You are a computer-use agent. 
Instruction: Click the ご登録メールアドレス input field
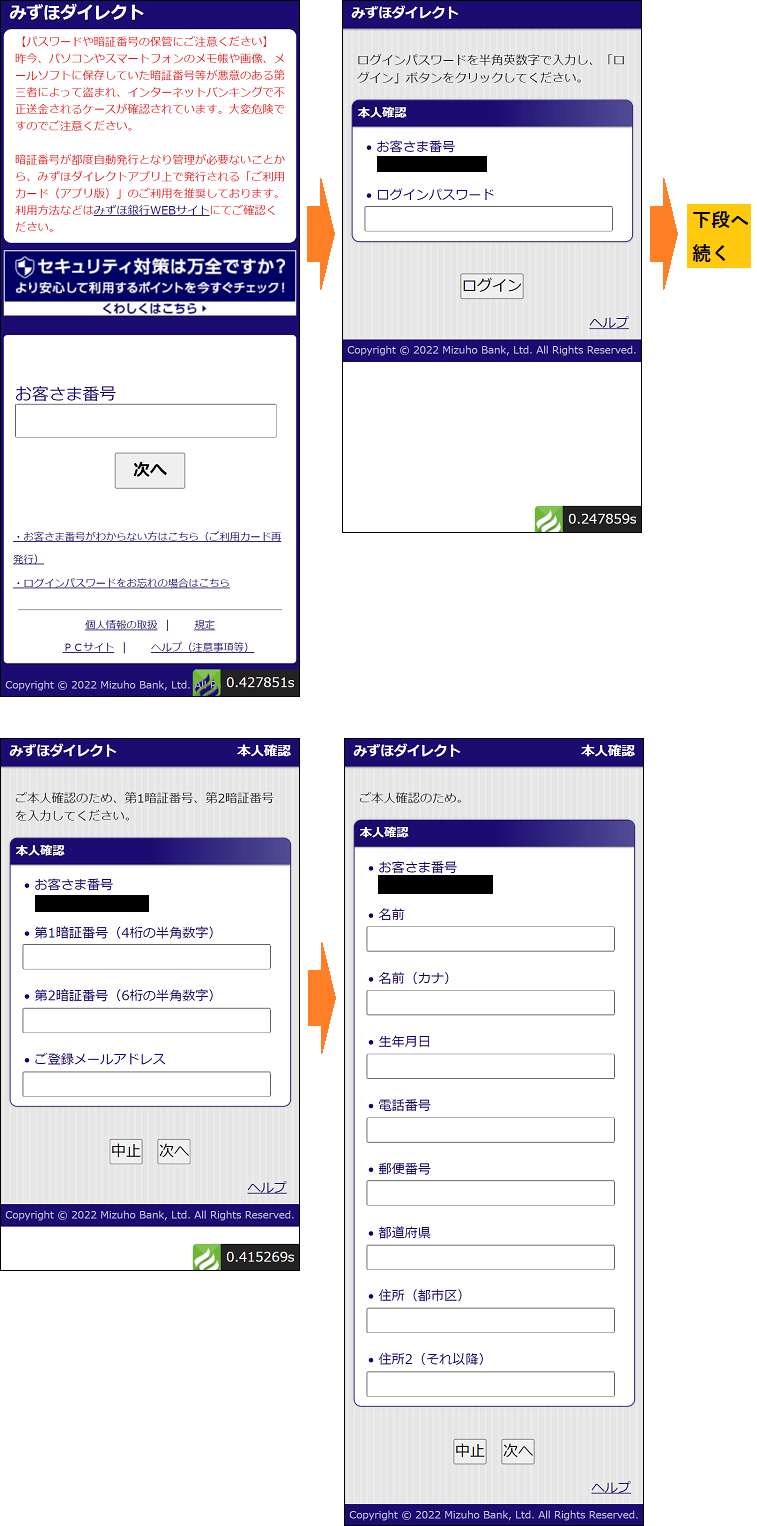pyautogui.click(x=146, y=1084)
